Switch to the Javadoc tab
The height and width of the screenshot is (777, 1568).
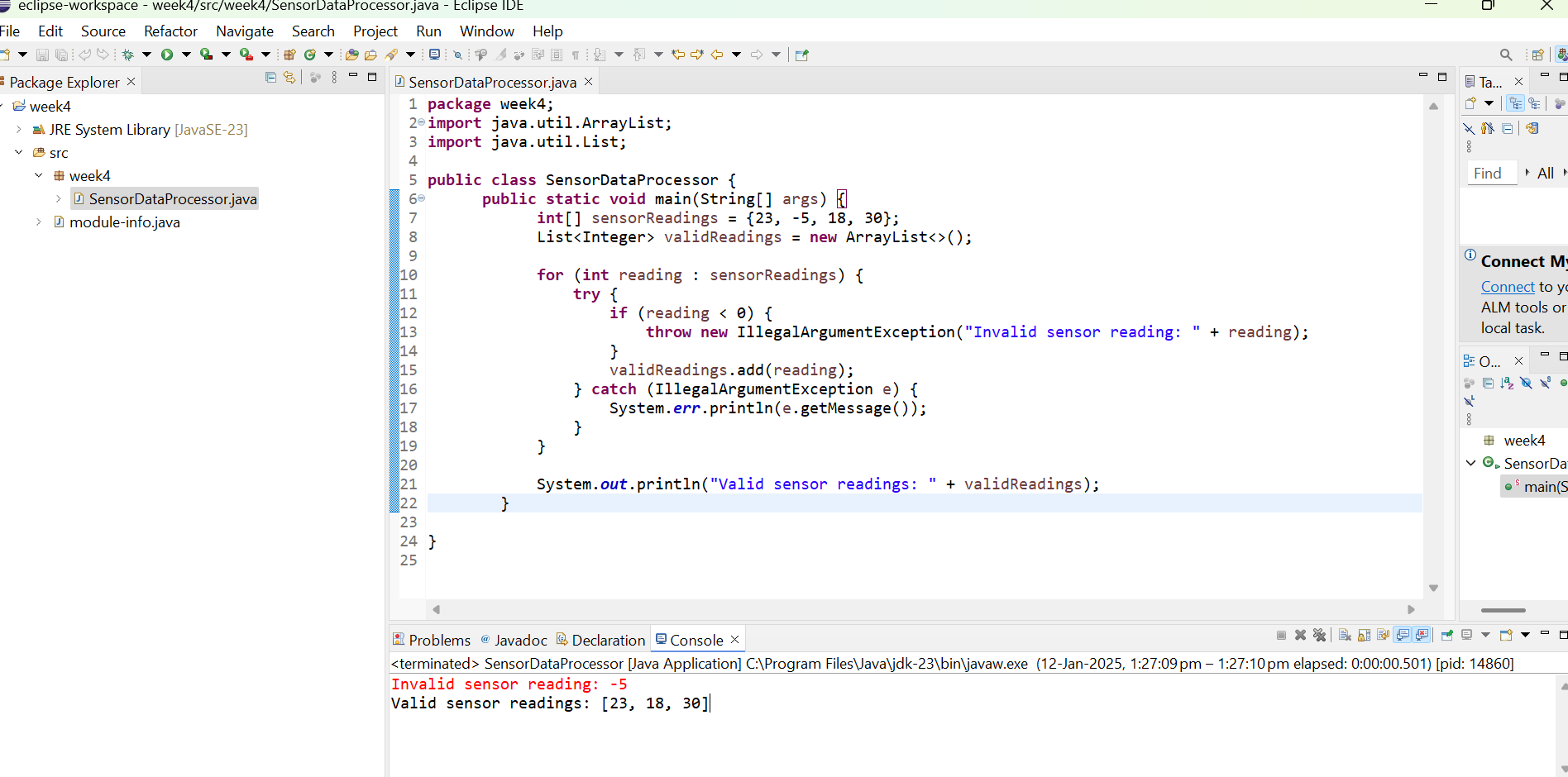[x=514, y=640]
